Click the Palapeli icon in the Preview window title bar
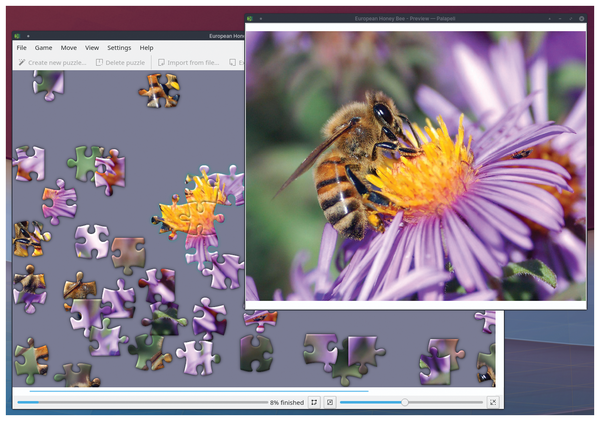 (250, 18)
